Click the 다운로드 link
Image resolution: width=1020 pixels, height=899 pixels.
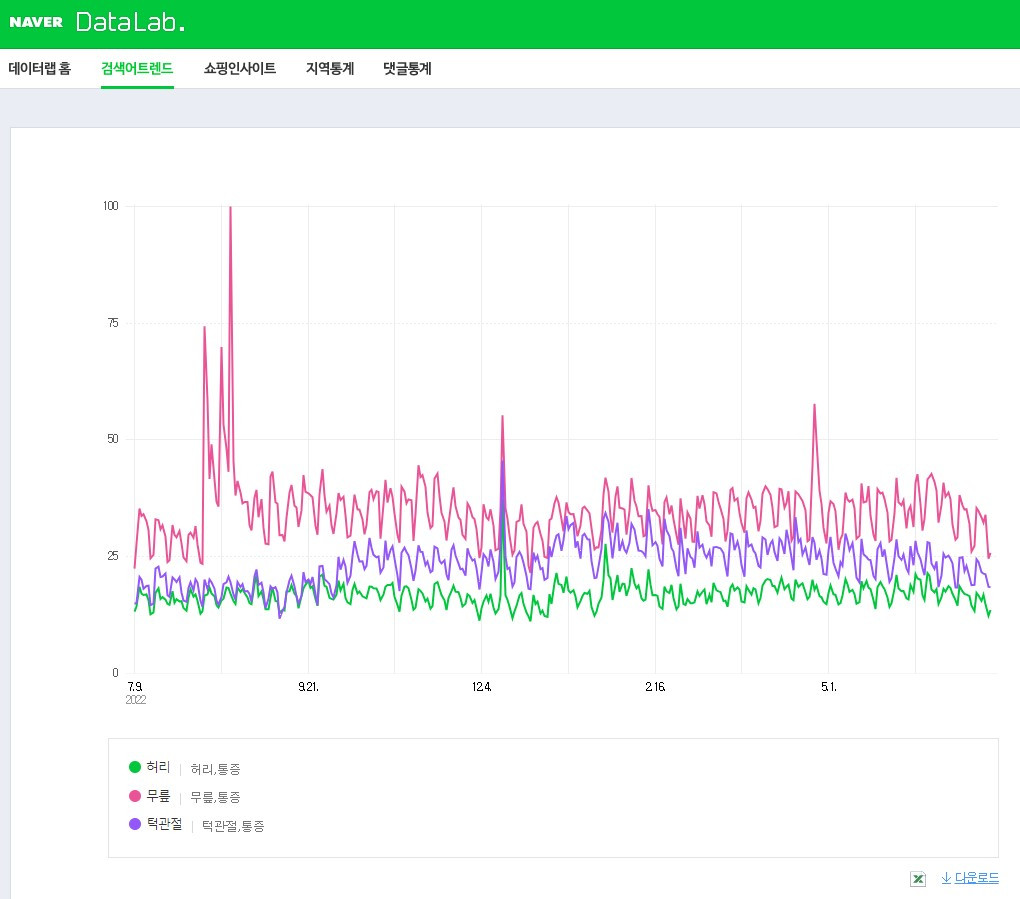(x=976, y=878)
